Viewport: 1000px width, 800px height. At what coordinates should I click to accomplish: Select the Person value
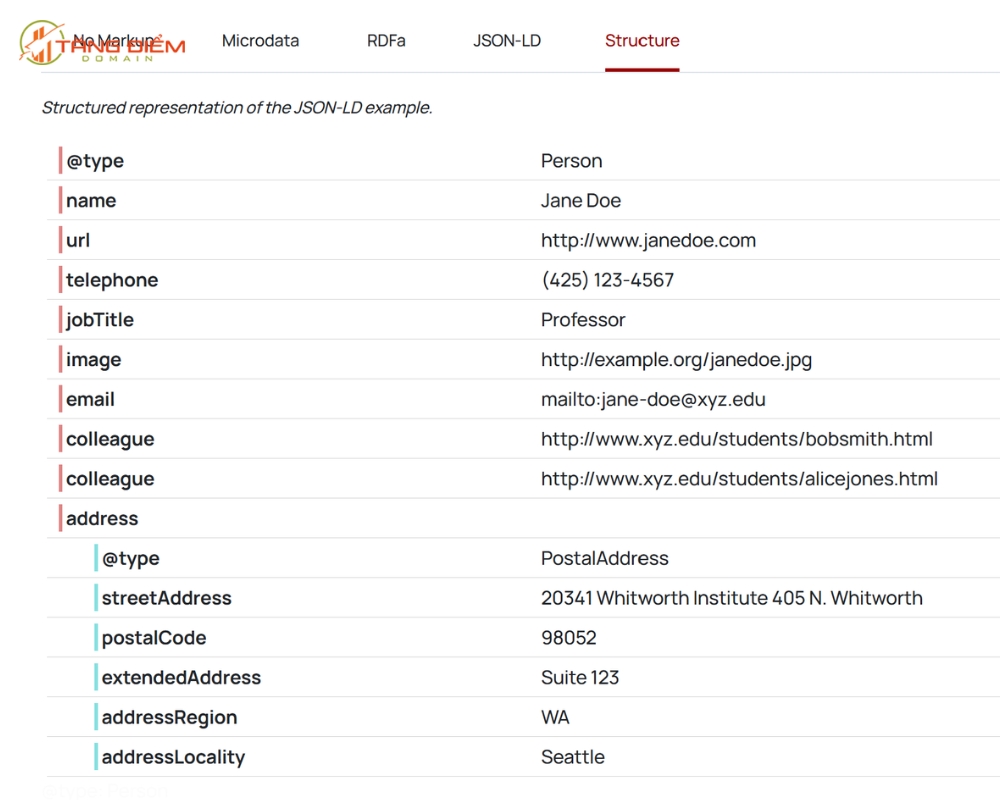click(x=571, y=161)
